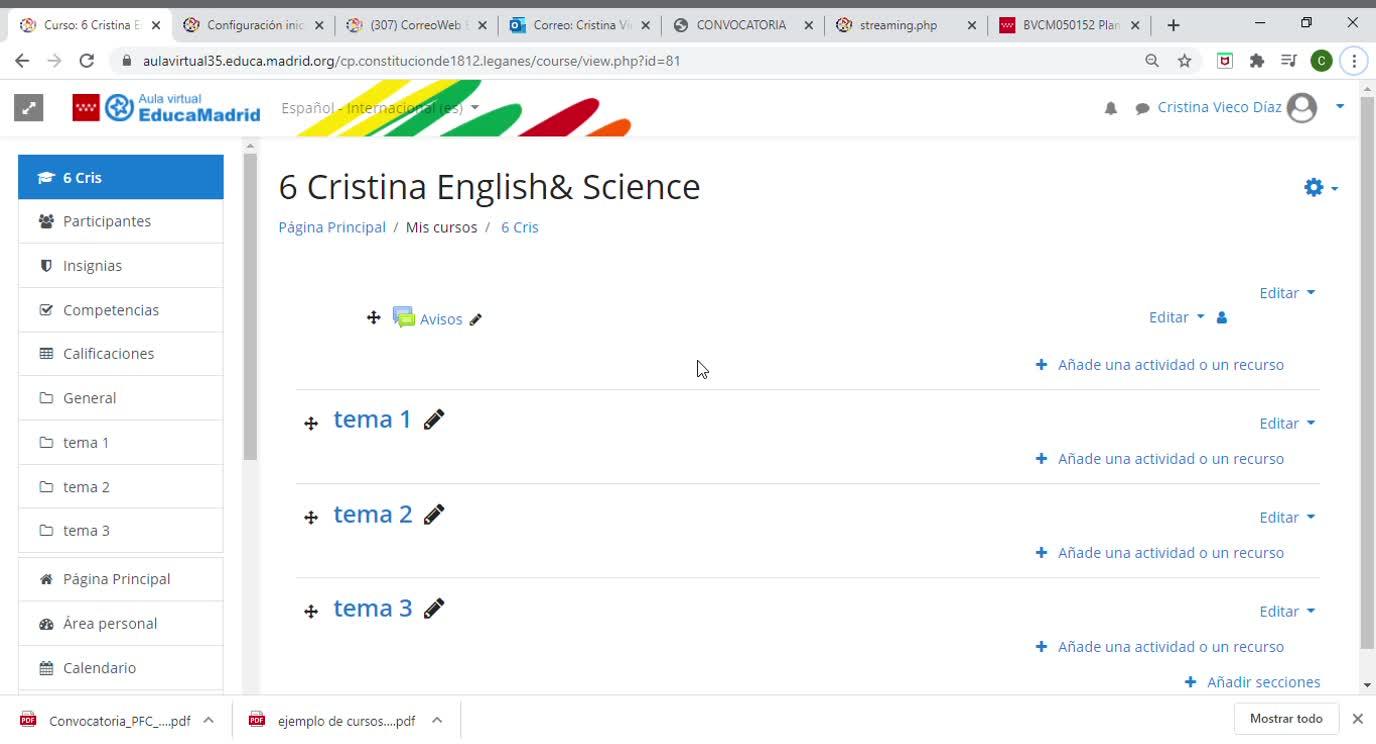Open the user menu arrow by profile picture

(1340, 107)
